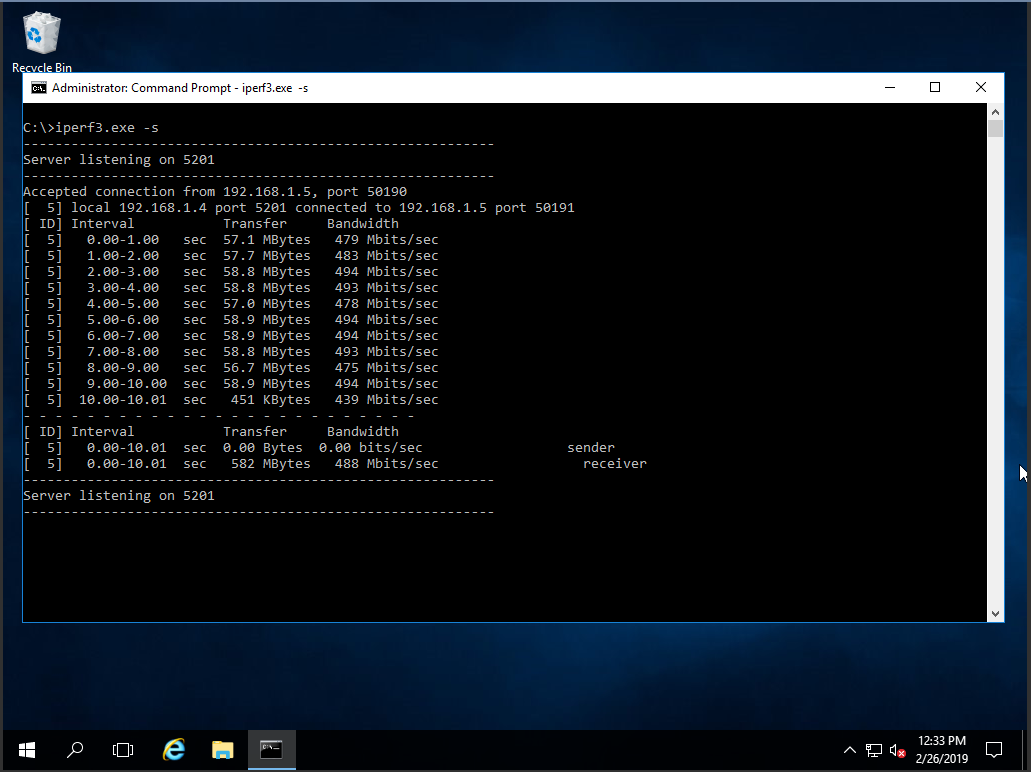Click the Command Prompt title bar icon
Screen dimensions: 1031x772
click(39, 88)
